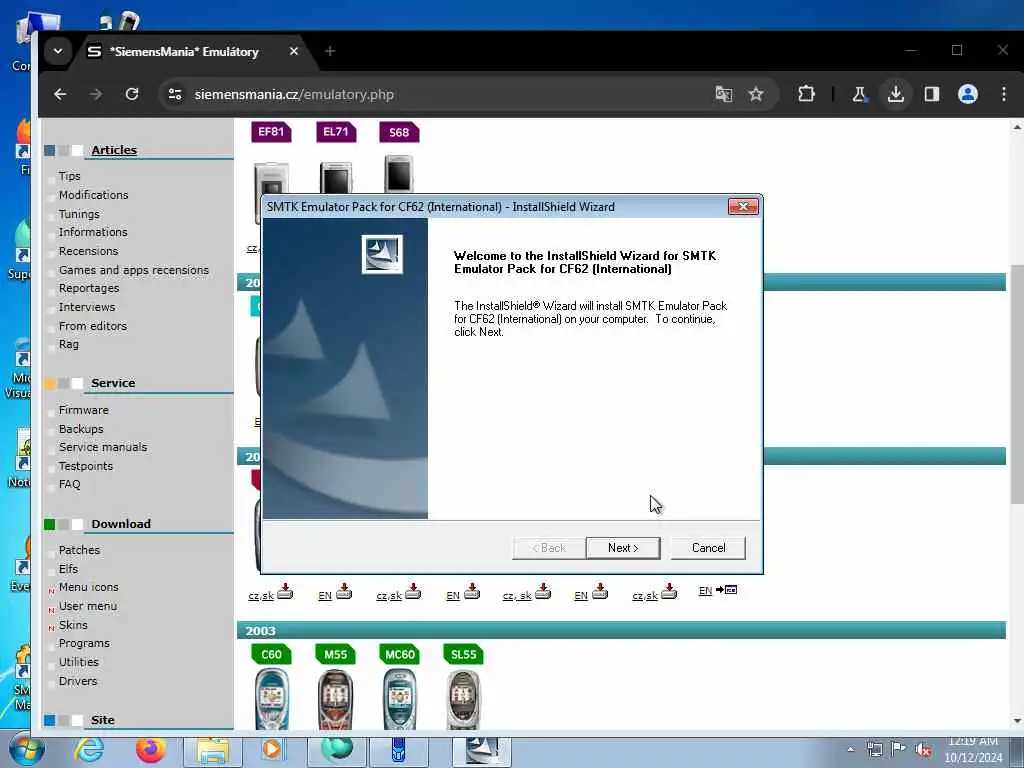Open the Tips link in Articles
The width and height of the screenshot is (1024, 768).
[69, 176]
